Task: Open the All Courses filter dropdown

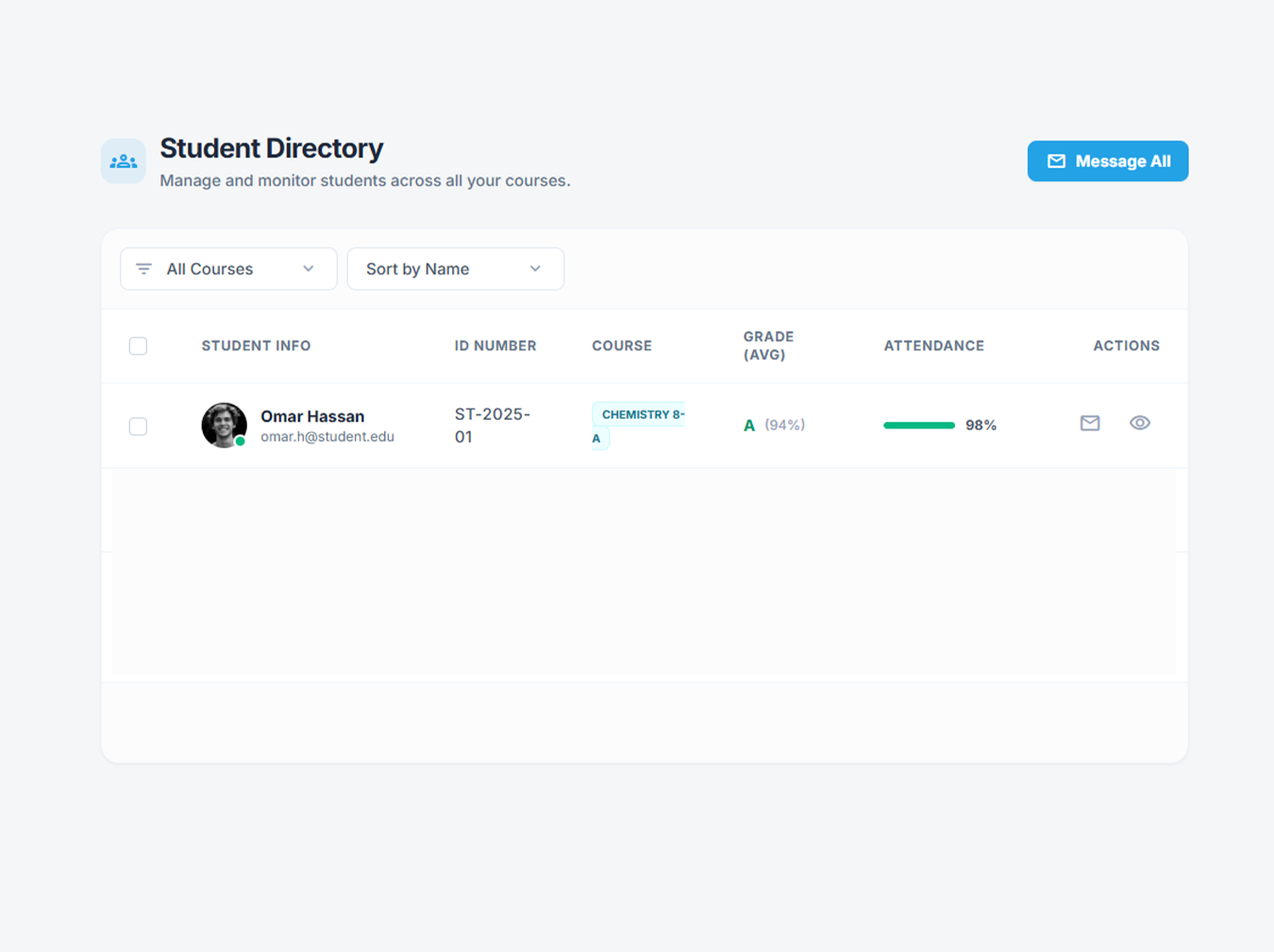Action: (x=228, y=269)
